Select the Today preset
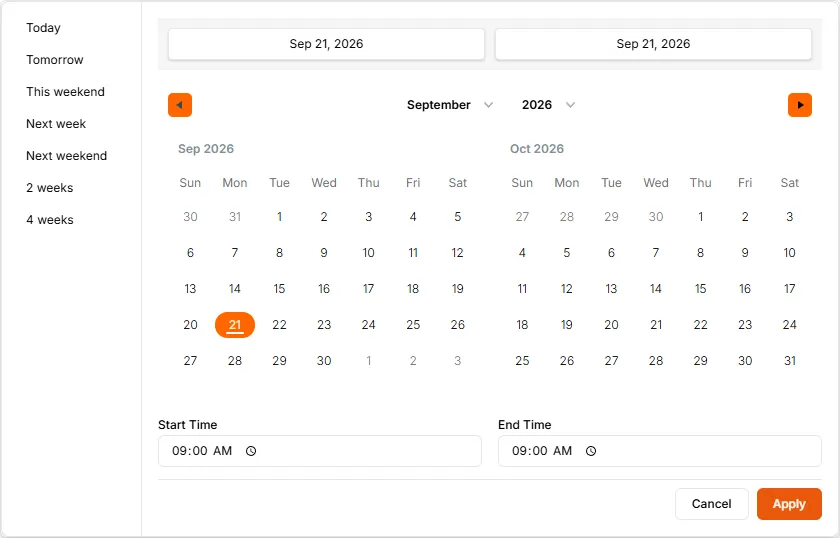Viewport: 840px width, 538px height. (x=43, y=28)
